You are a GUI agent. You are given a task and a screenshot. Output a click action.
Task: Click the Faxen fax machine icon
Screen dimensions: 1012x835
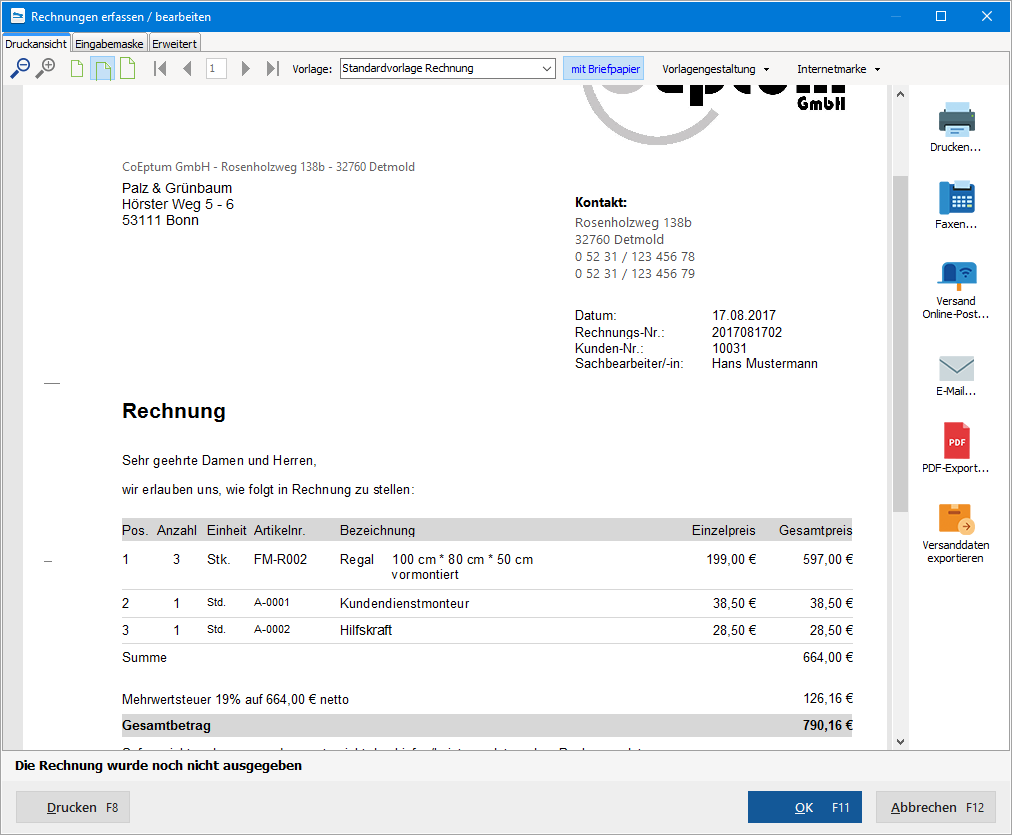[x=956, y=197]
